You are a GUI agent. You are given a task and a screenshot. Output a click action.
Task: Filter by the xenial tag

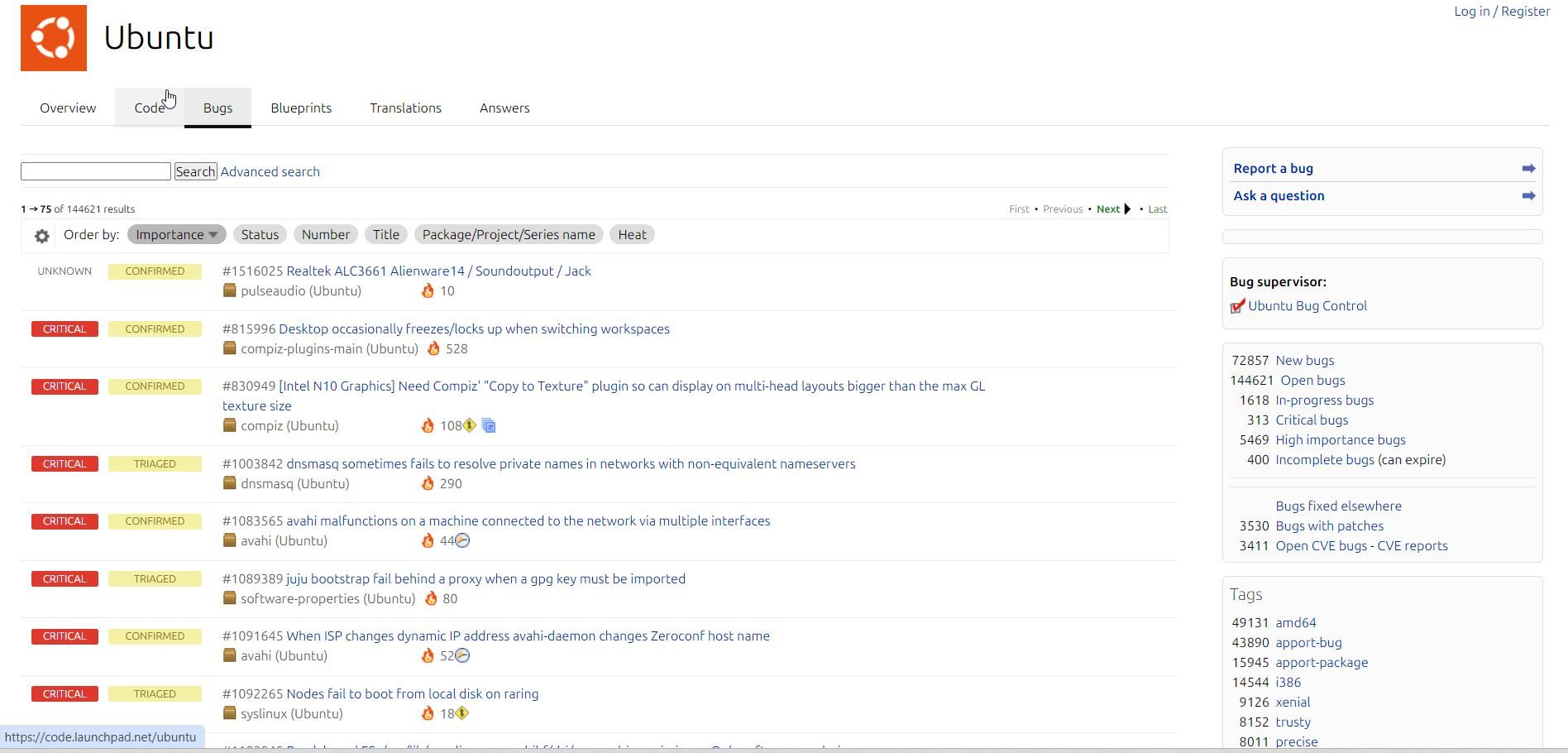click(1293, 703)
